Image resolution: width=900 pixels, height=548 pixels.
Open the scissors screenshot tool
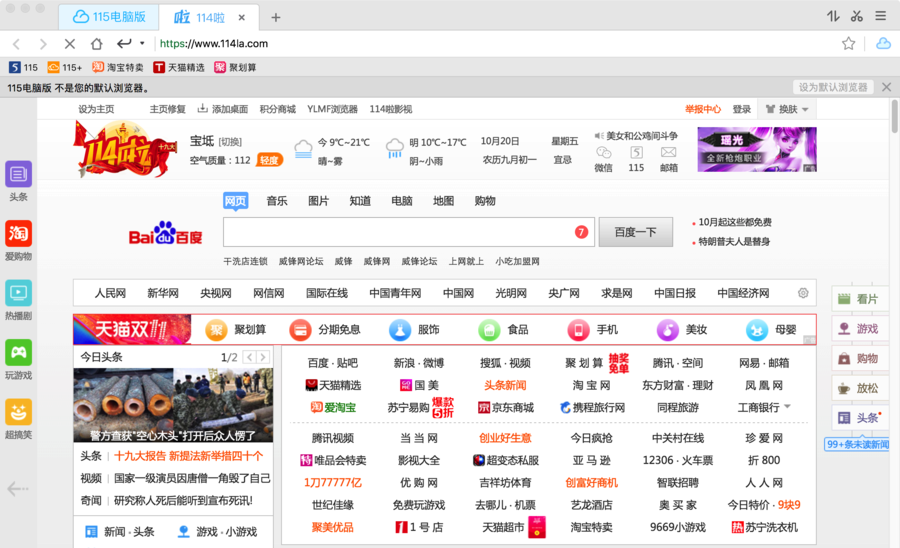857,16
